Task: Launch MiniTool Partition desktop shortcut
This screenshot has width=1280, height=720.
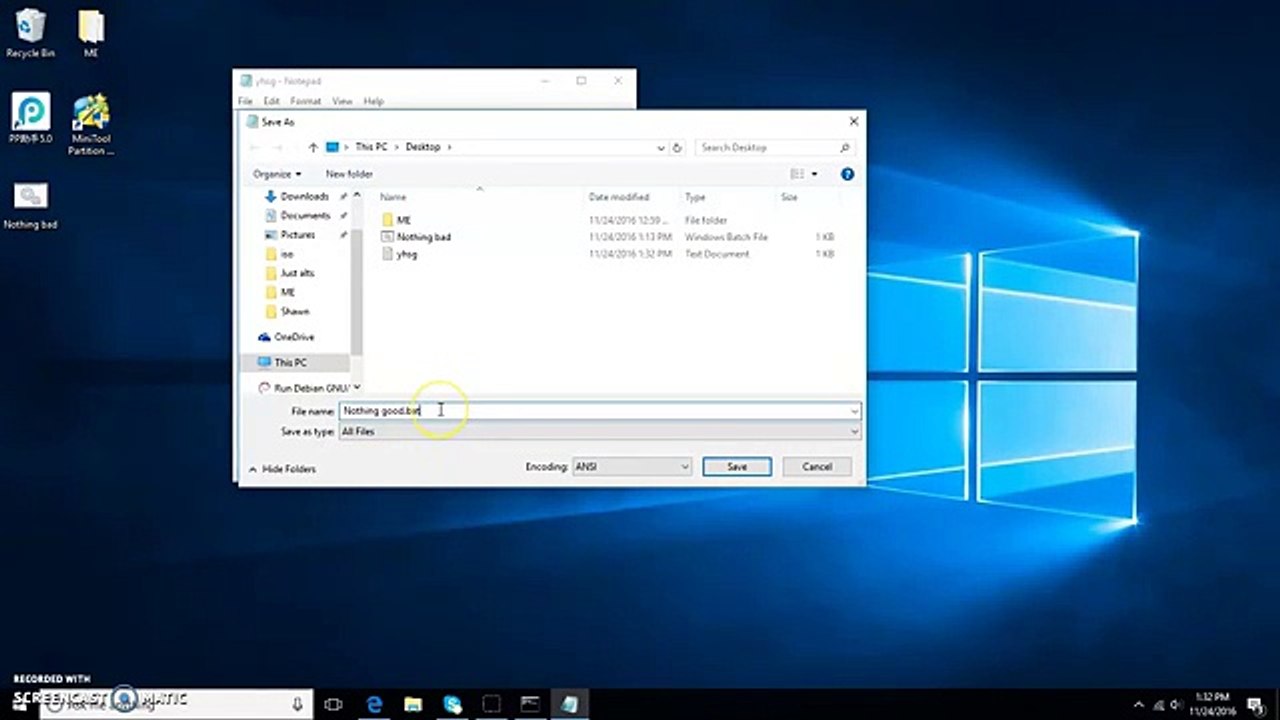Action: point(91,124)
